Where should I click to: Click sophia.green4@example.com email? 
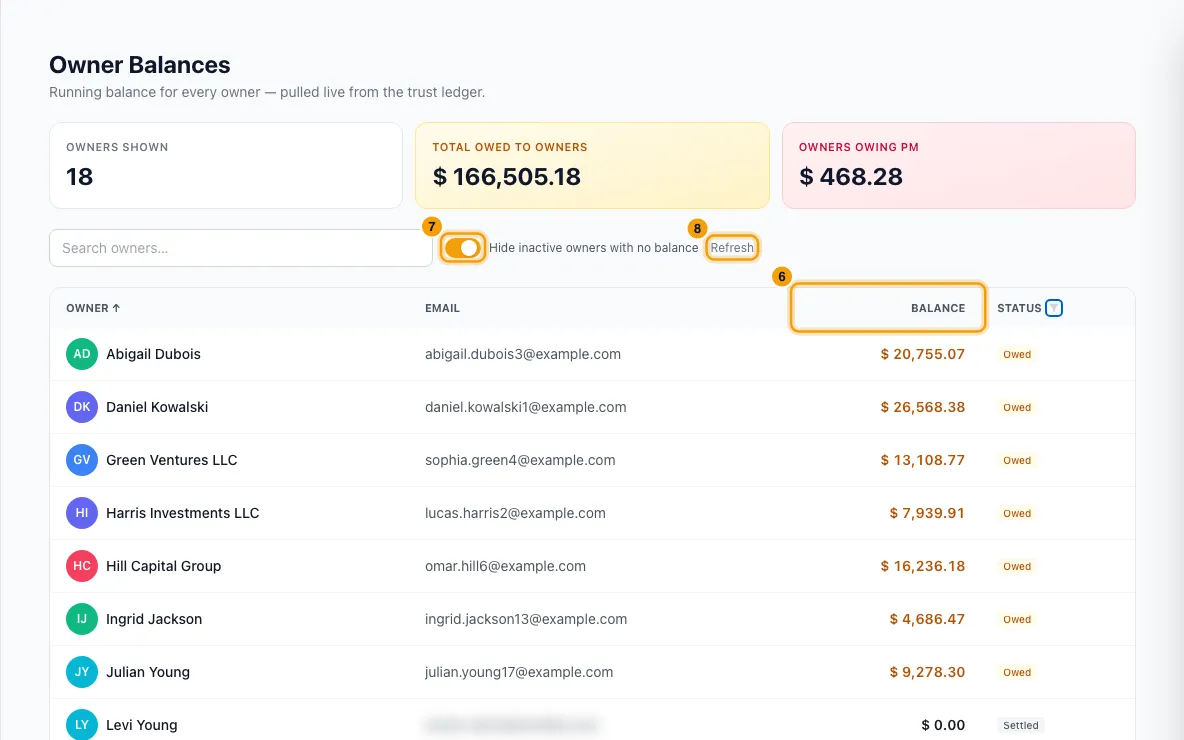(x=520, y=460)
